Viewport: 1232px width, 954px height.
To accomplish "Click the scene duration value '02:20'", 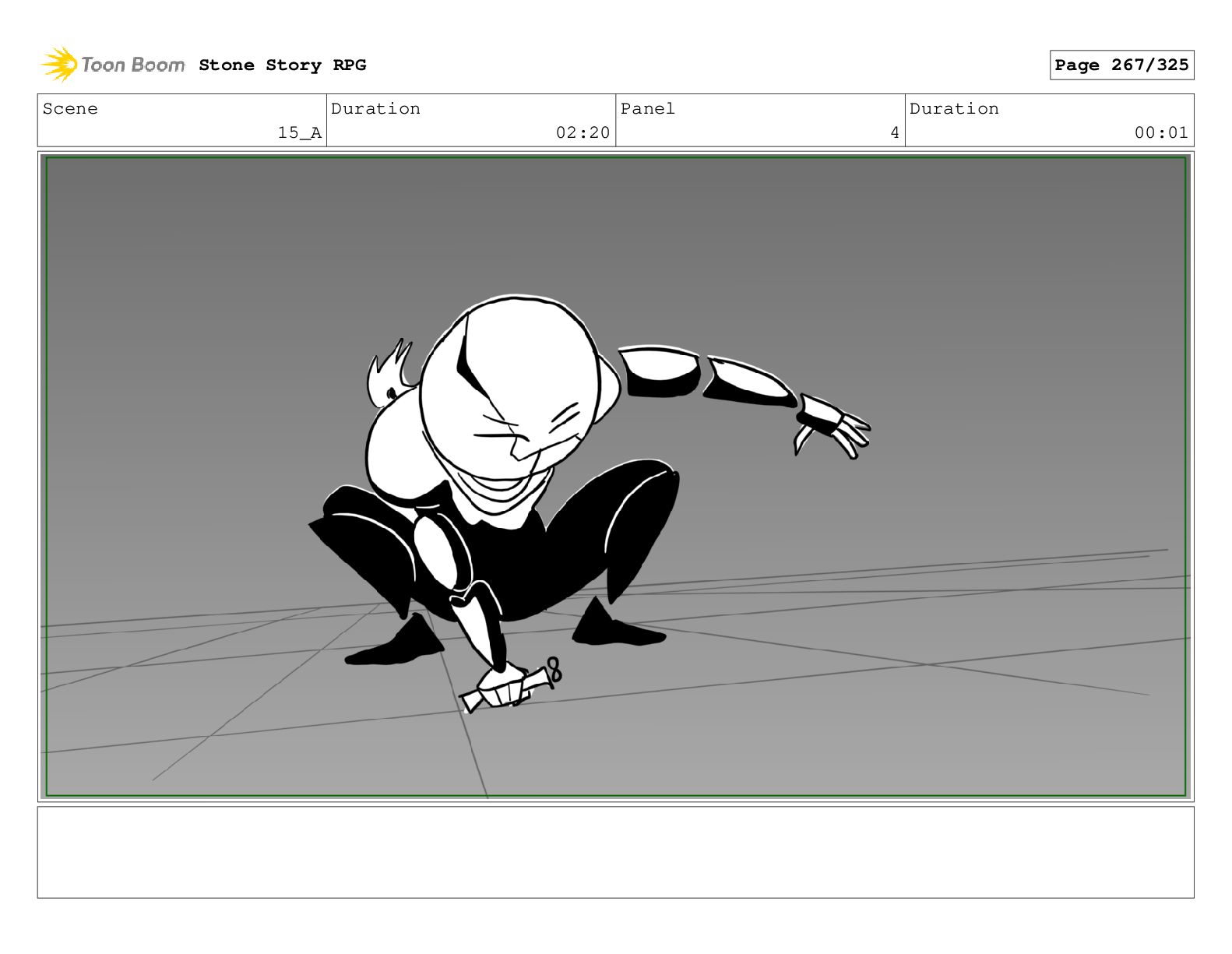I will point(583,133).
